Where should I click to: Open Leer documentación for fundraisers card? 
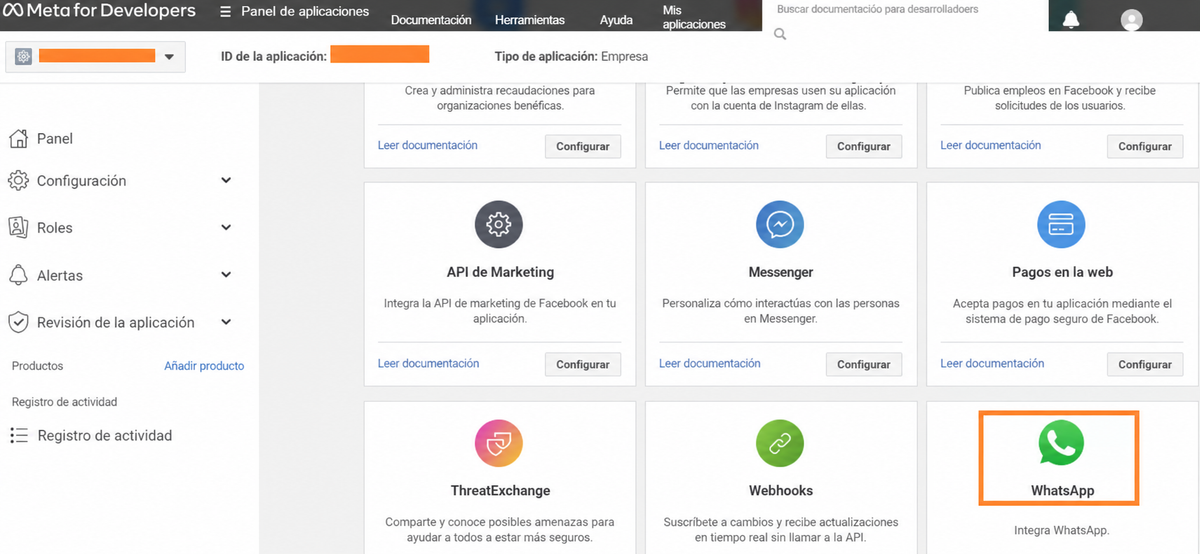(428, 145)
